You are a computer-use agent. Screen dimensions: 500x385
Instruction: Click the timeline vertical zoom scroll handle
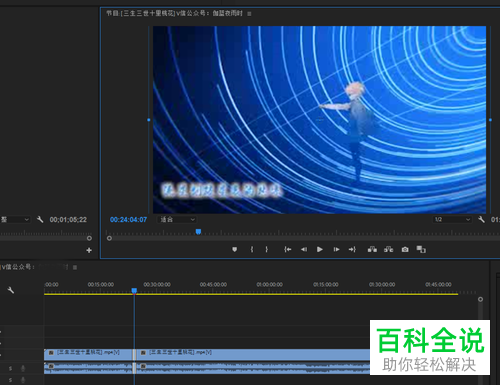[480, 299]
